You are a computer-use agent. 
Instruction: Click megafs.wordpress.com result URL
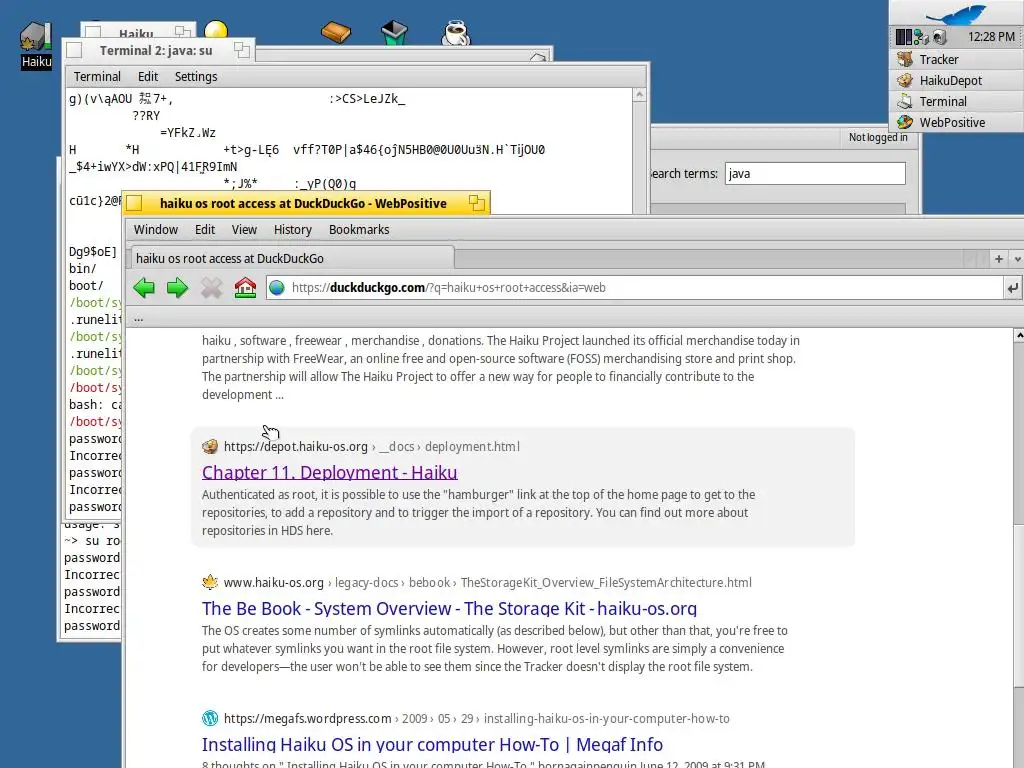pos(308,718)
